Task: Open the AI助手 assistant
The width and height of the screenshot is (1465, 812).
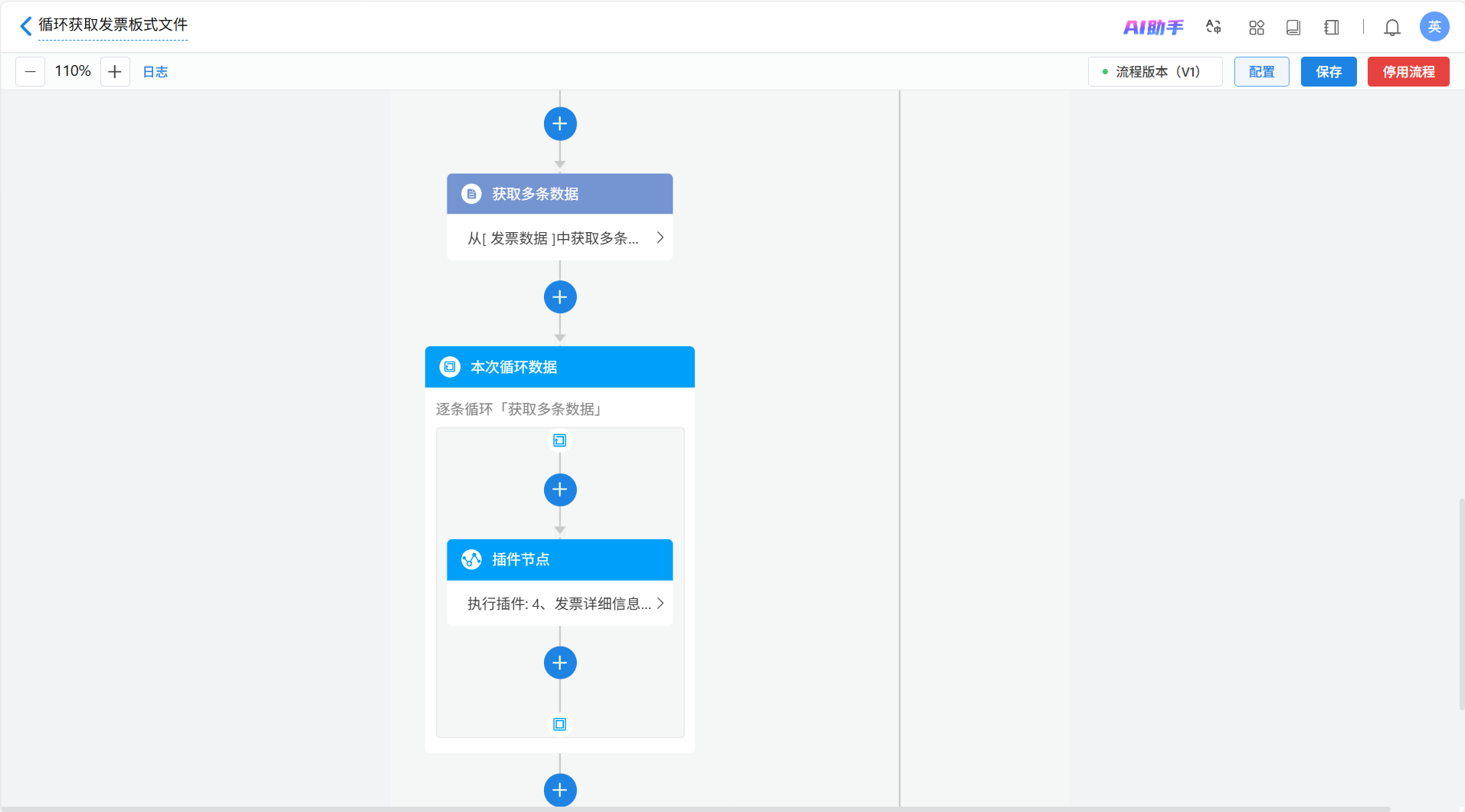Action: pos(1153,28)
